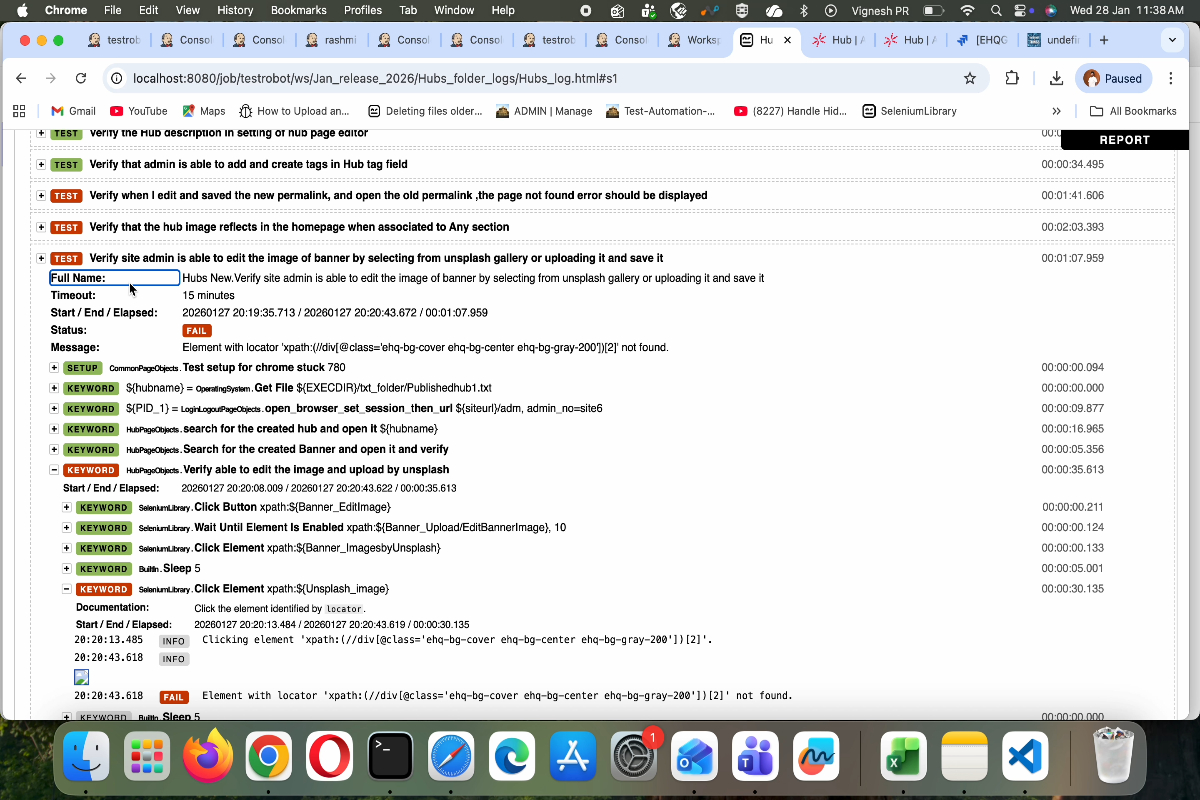Viewport: 1200px width, 800px height.
Task: Open Microsoft Teams from the dock
Action: [x=756, y=756]
